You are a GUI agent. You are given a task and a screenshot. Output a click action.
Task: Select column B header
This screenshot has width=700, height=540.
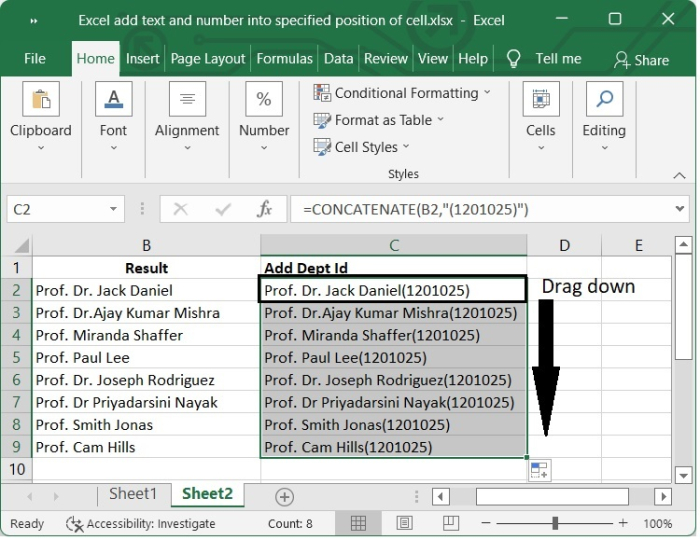tap(146, 245)
